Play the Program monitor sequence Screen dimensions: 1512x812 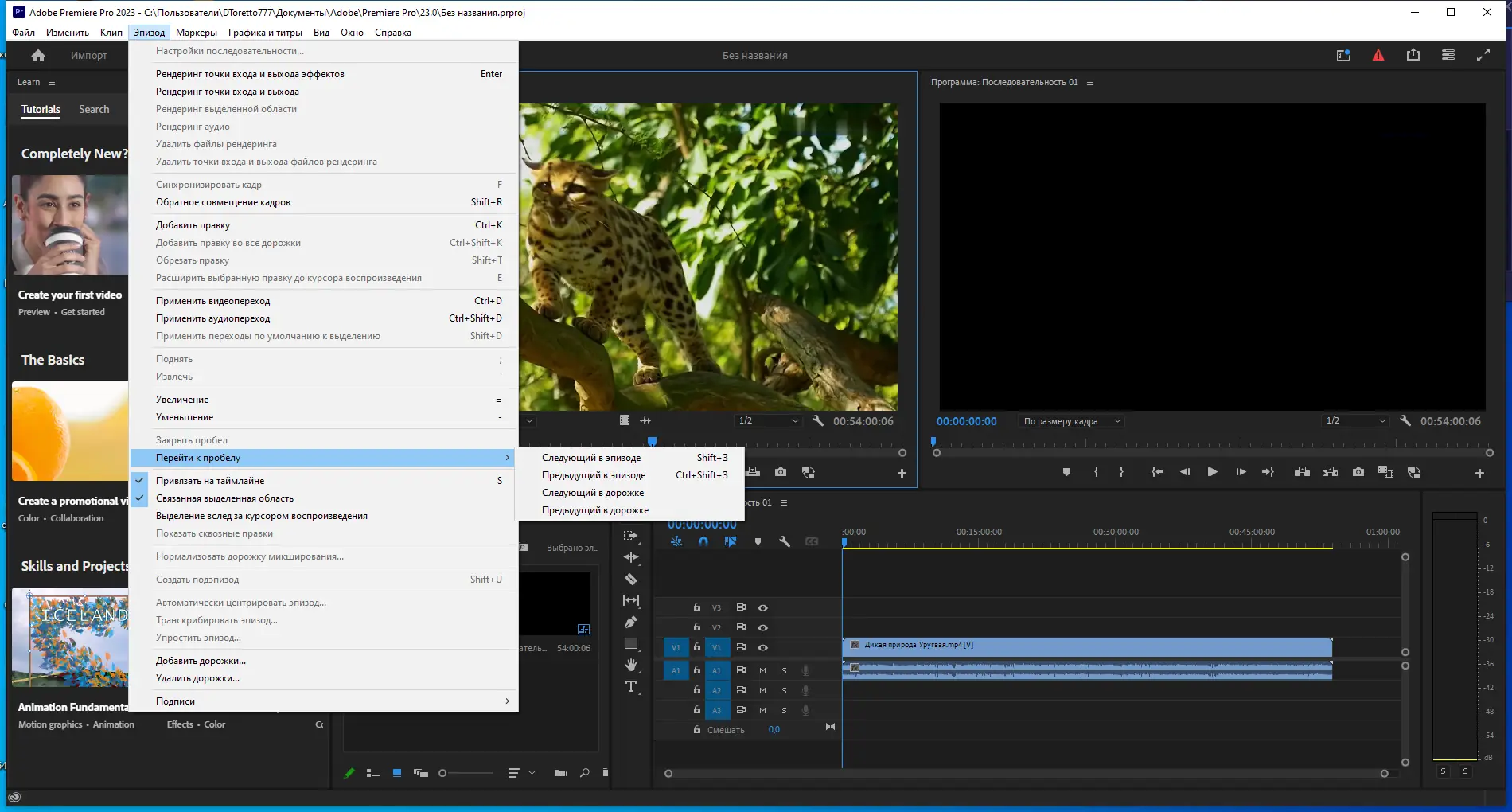point(1212,472)
